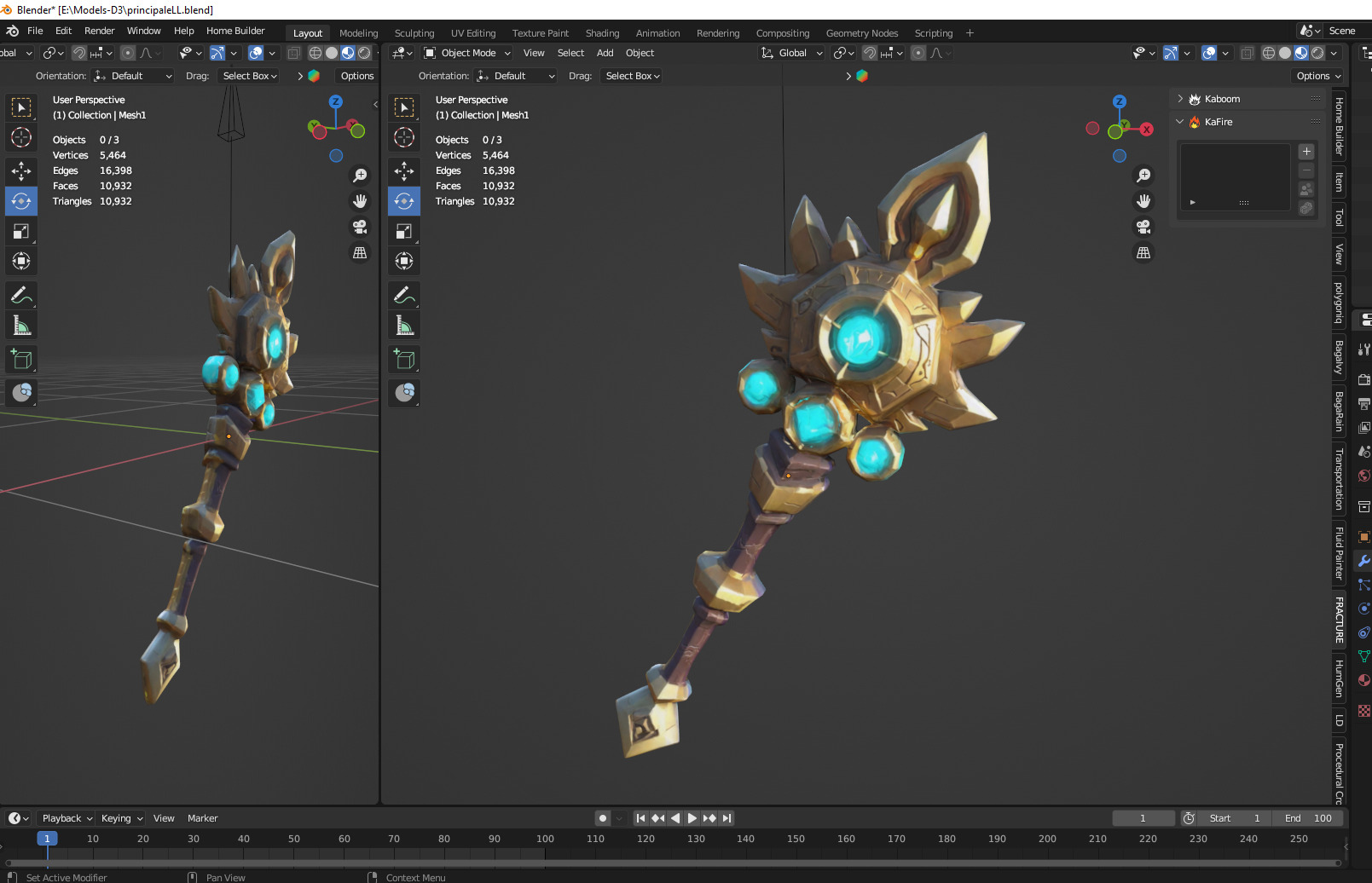Switch perspective/orthographic grid gizmo in right viewport
Image resolution: width=1372 pixels, height=883 pixels.
(1143, 252)
